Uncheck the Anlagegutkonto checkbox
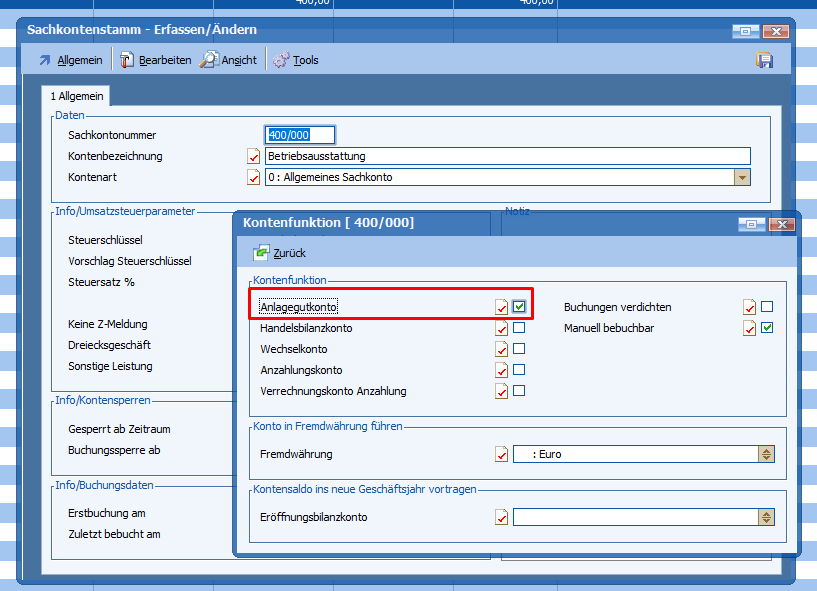Screen dimensions: 817x591 519,306
